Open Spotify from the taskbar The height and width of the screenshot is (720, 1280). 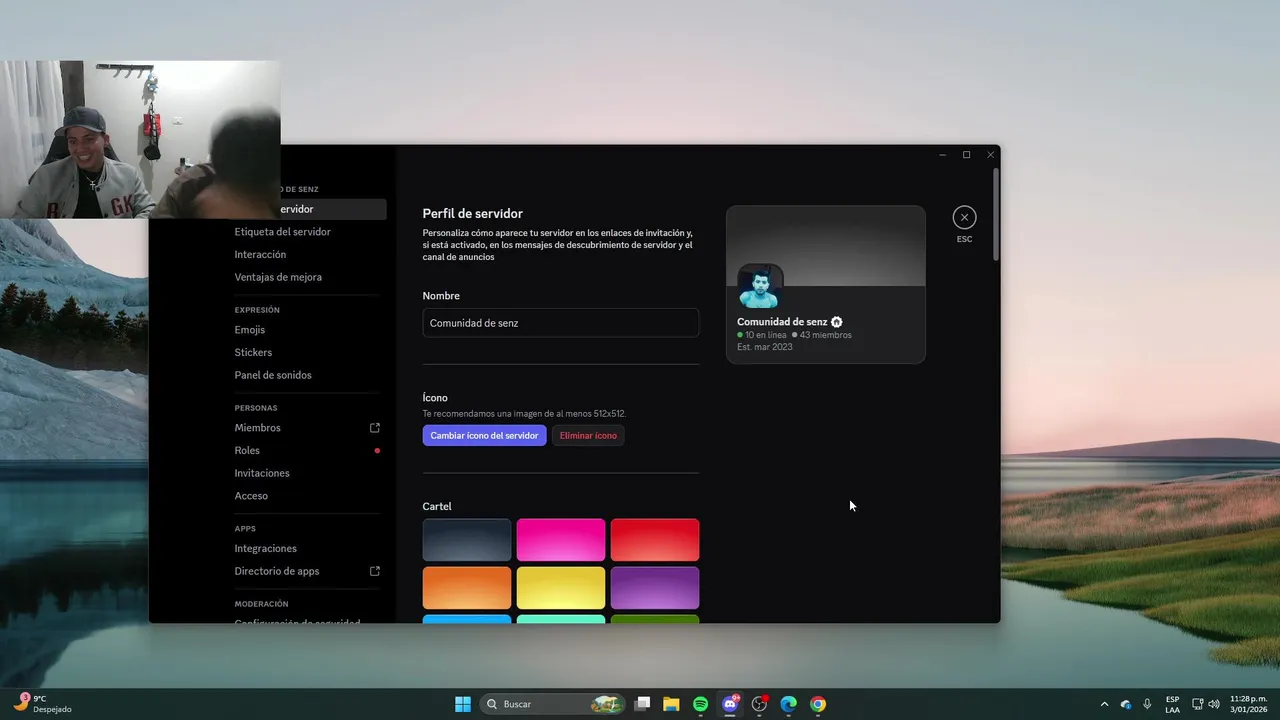point(701,704)
